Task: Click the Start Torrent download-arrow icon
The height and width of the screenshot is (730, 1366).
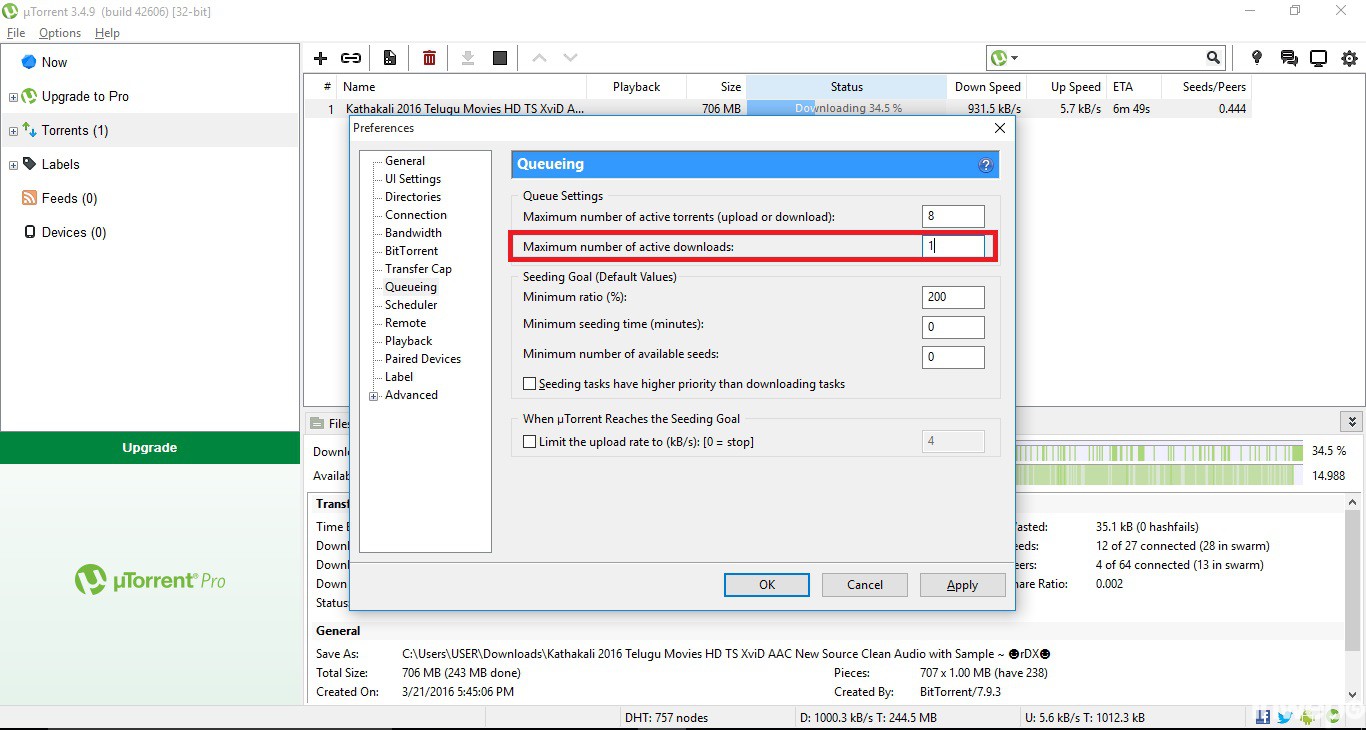Action: (467, 58)
